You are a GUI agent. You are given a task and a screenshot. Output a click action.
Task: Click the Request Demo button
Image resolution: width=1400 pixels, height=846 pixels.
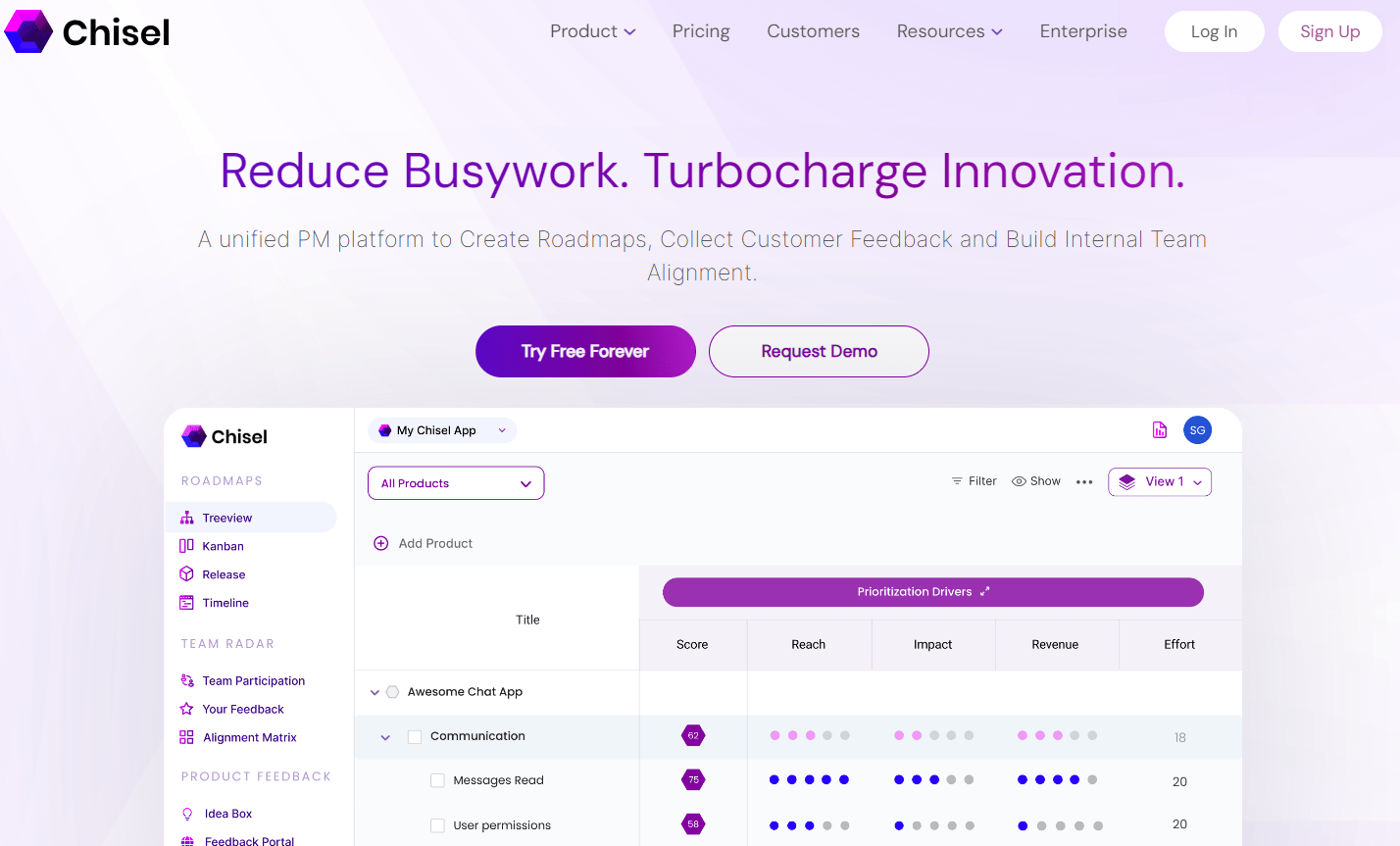pos(819,351)
